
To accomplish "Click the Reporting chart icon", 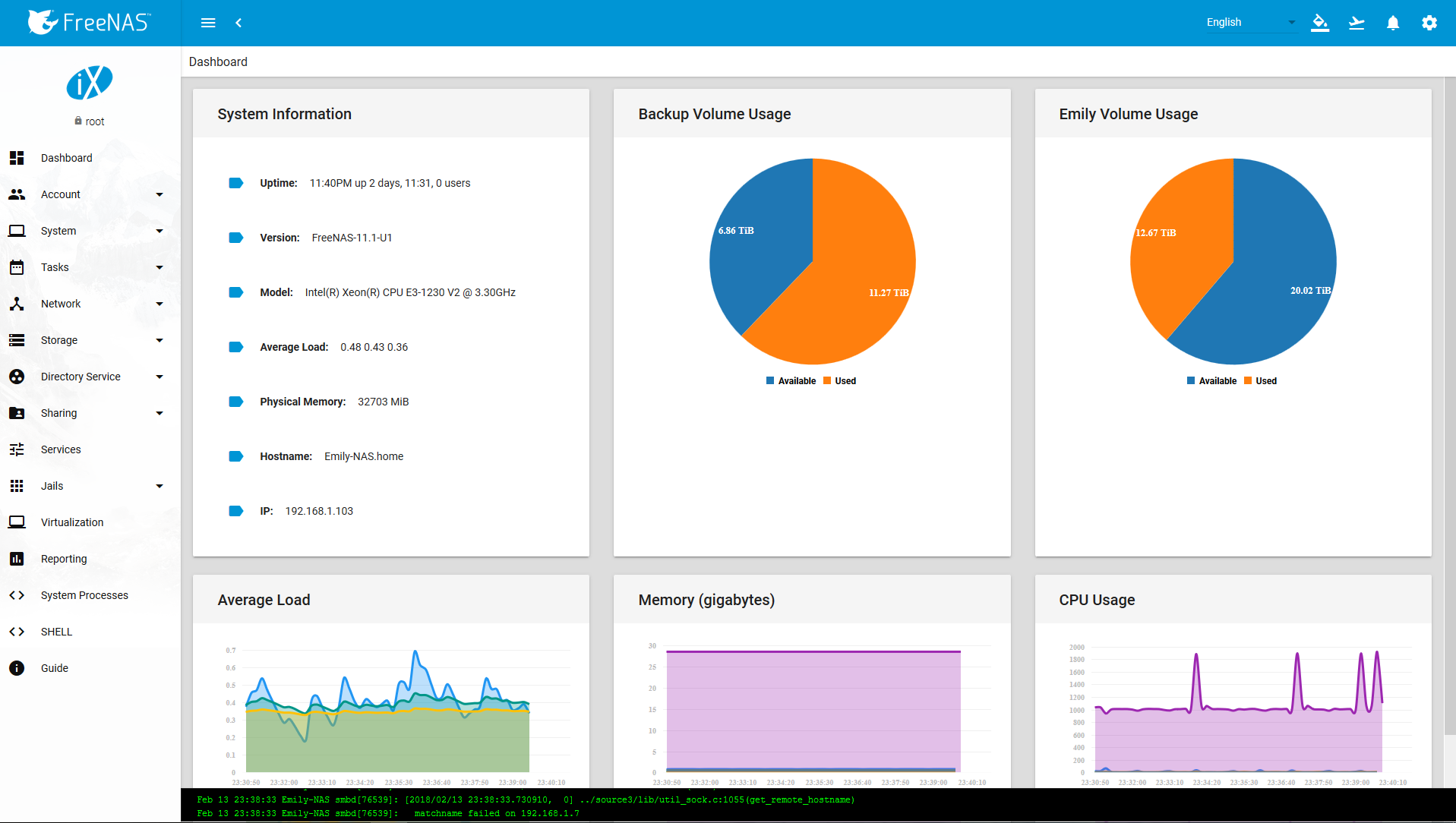I will click(17, 559).
